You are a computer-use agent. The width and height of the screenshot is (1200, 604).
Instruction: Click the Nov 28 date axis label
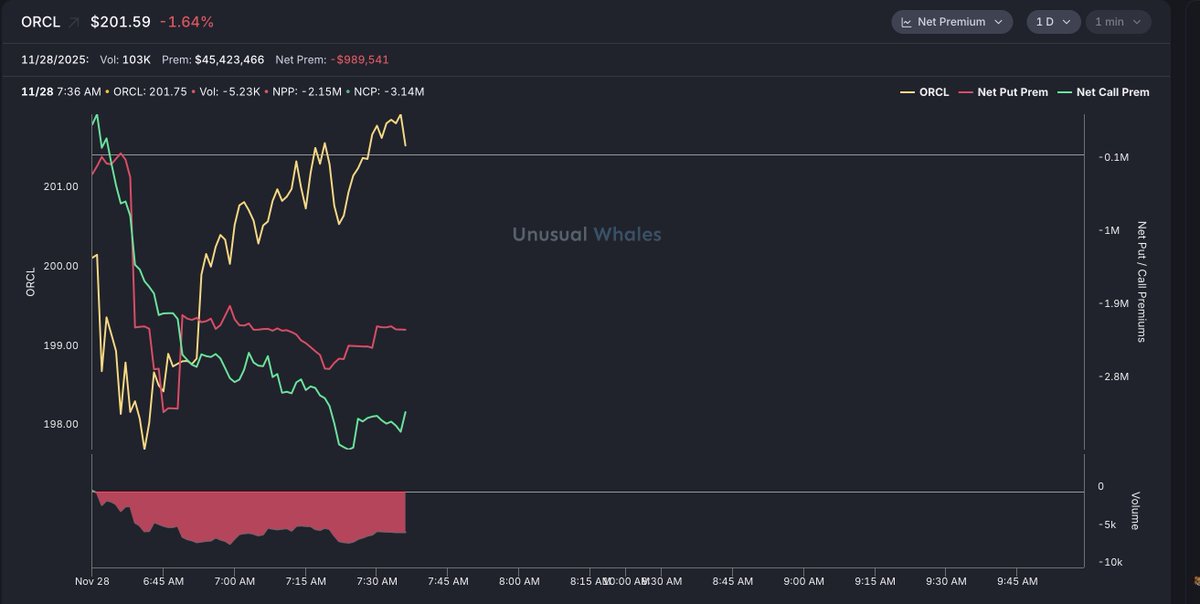[x=93, y=581]
